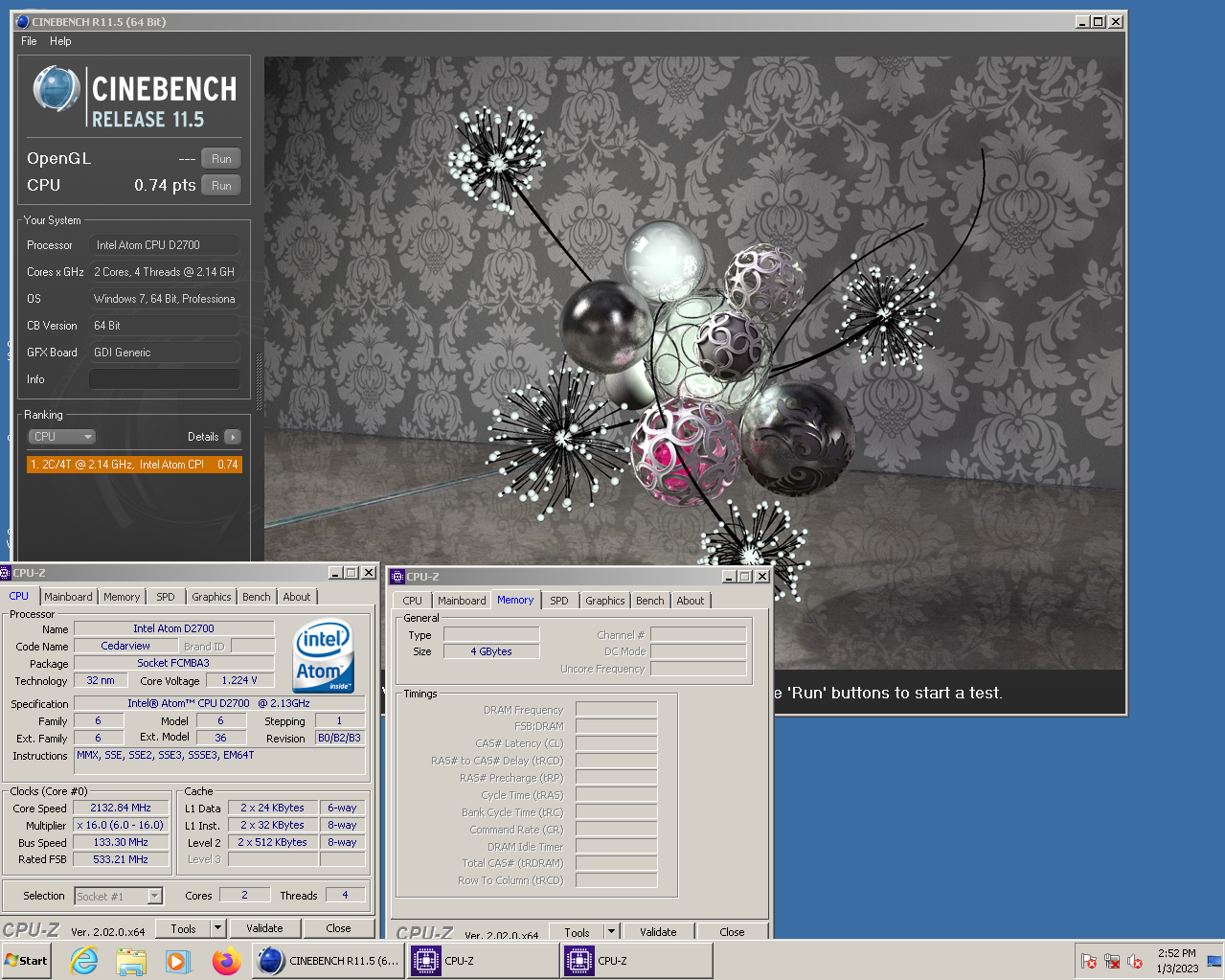The image size is (1225, 980).
Task: Click the Bus Speed value 133.30 MHz
Action: pyautogui.click(x=121, y=842)
